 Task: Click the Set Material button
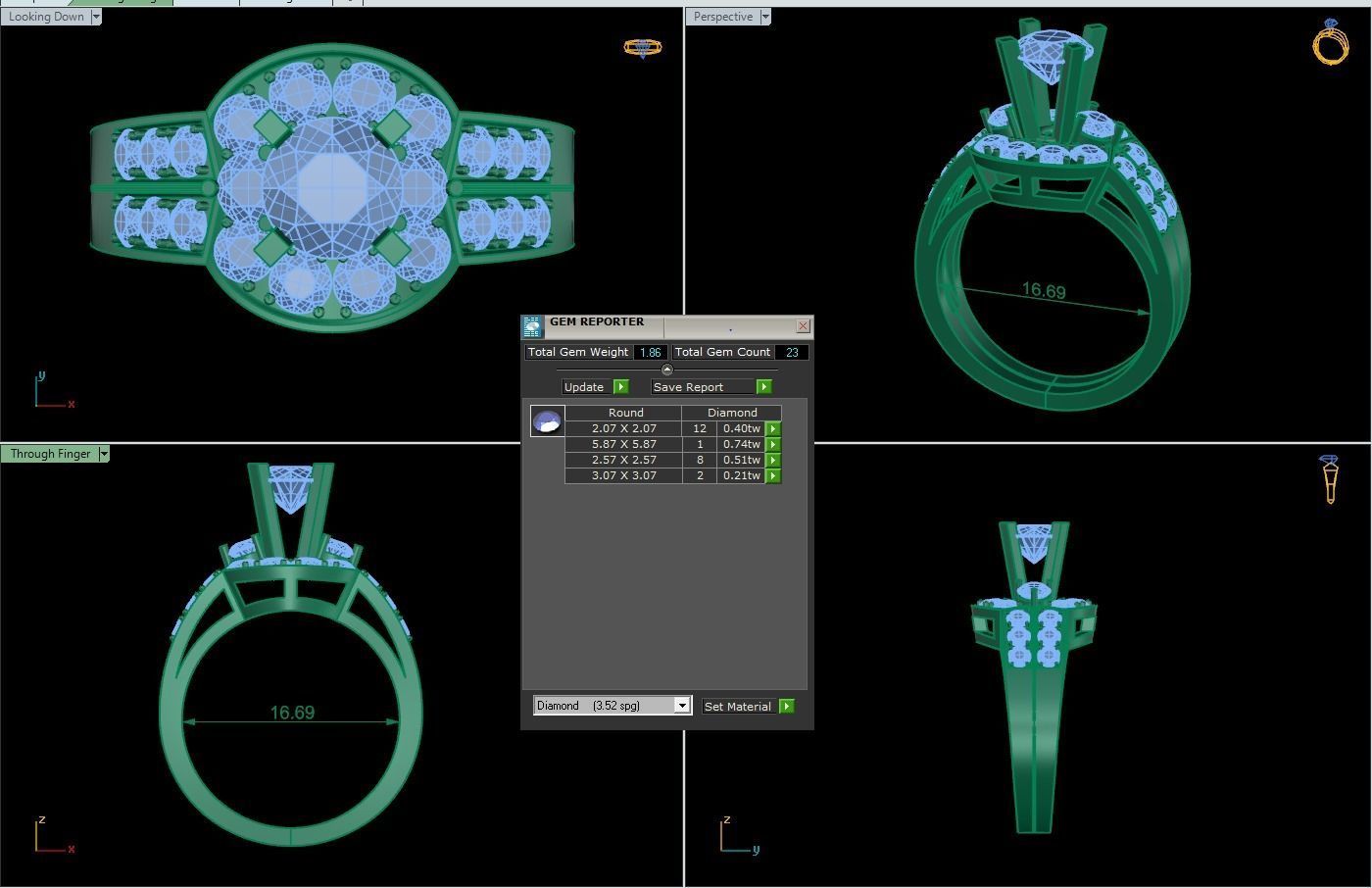740,706
